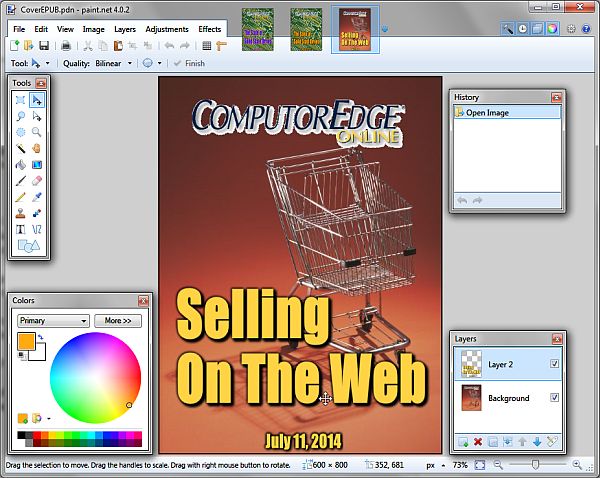Viewport: 600px width, 478px height.
Task: Select the Clone Stamp tool
Action: (21, 213)
